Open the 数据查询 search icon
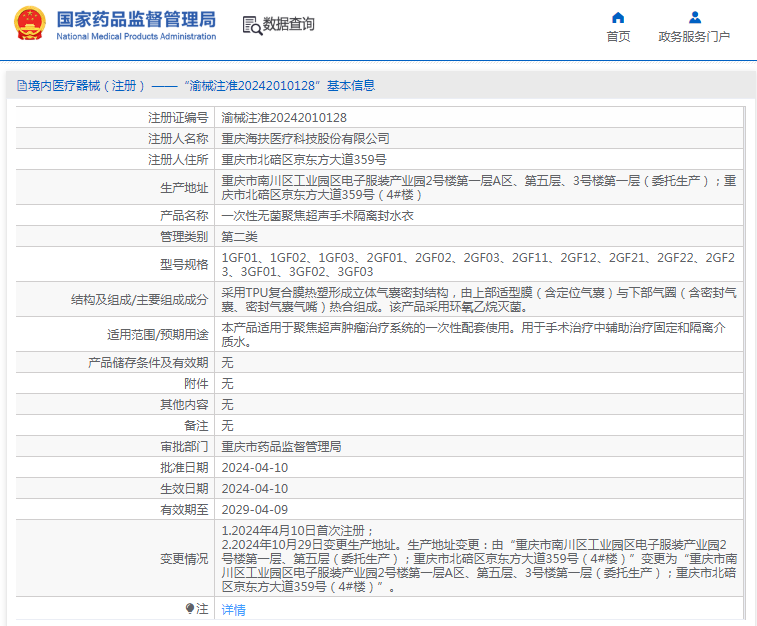Viewport: 757px width, 626px height. (x=252, y=25)
